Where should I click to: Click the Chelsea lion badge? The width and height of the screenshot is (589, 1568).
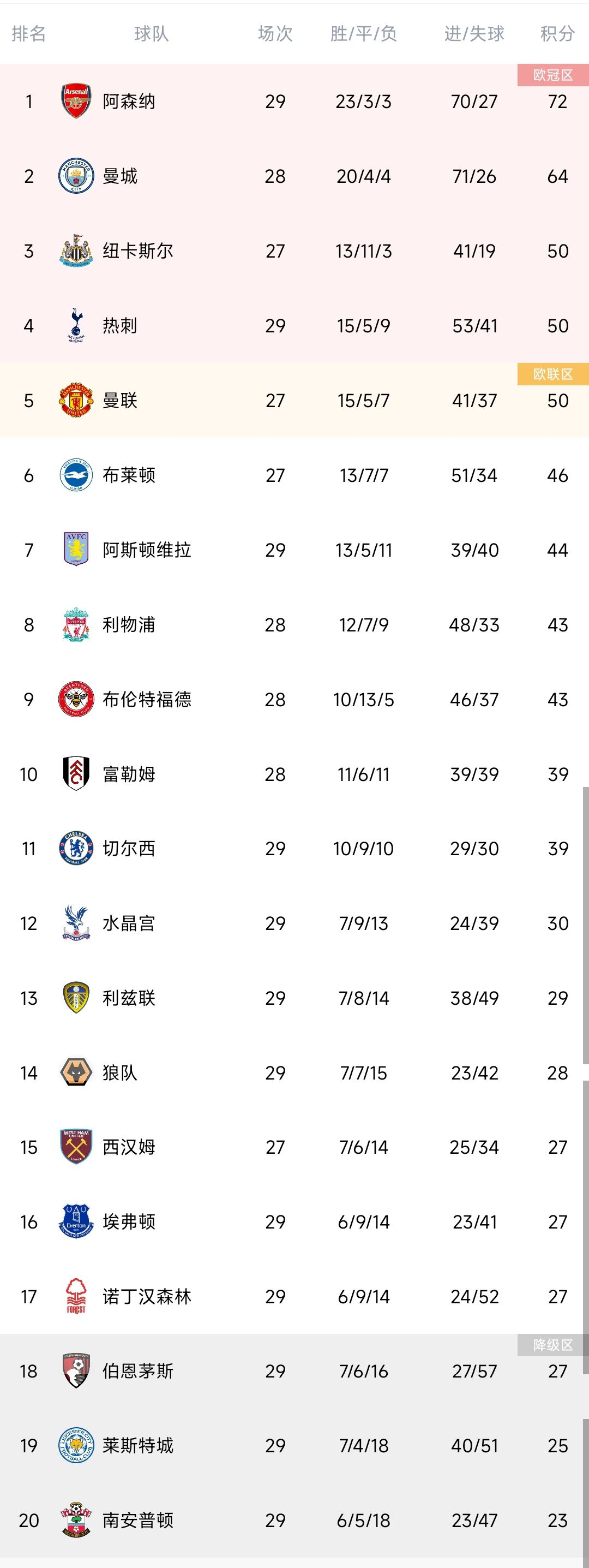[x=76, y=849]
